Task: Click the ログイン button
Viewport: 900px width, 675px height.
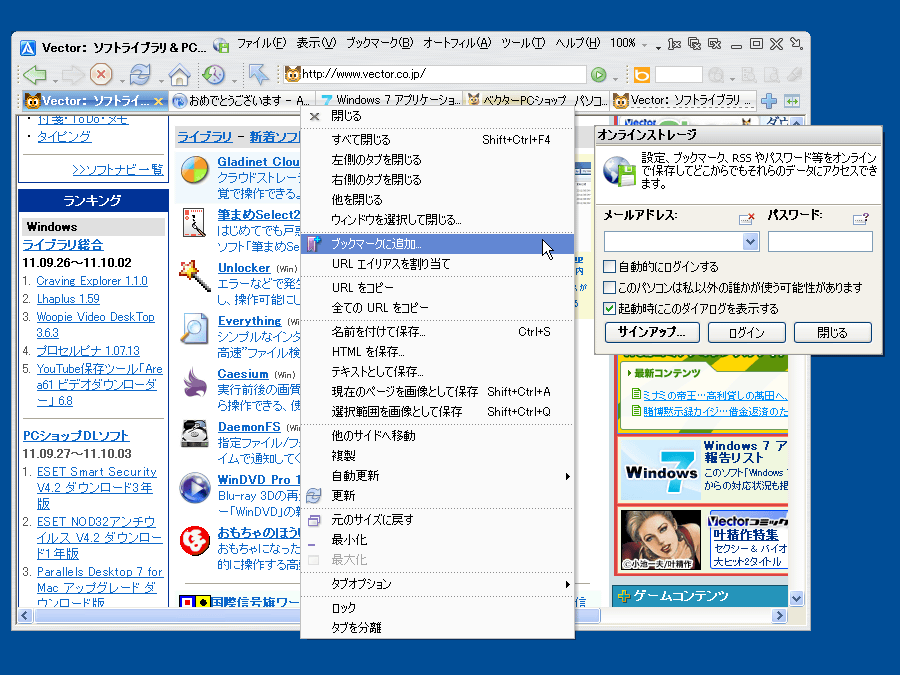Action: (747, 332)
